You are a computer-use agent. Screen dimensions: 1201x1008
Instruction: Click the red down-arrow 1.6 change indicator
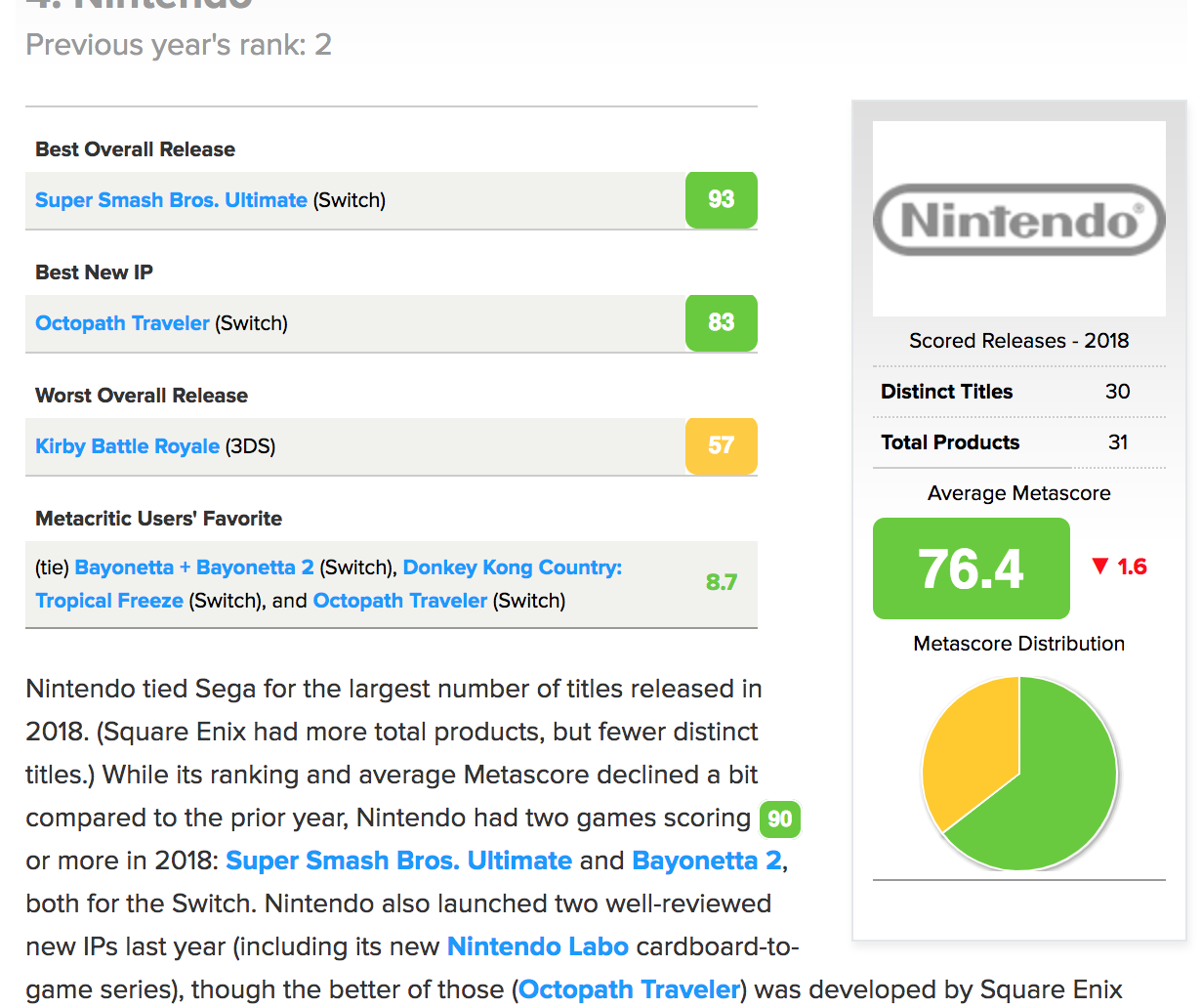point(1119,567)
